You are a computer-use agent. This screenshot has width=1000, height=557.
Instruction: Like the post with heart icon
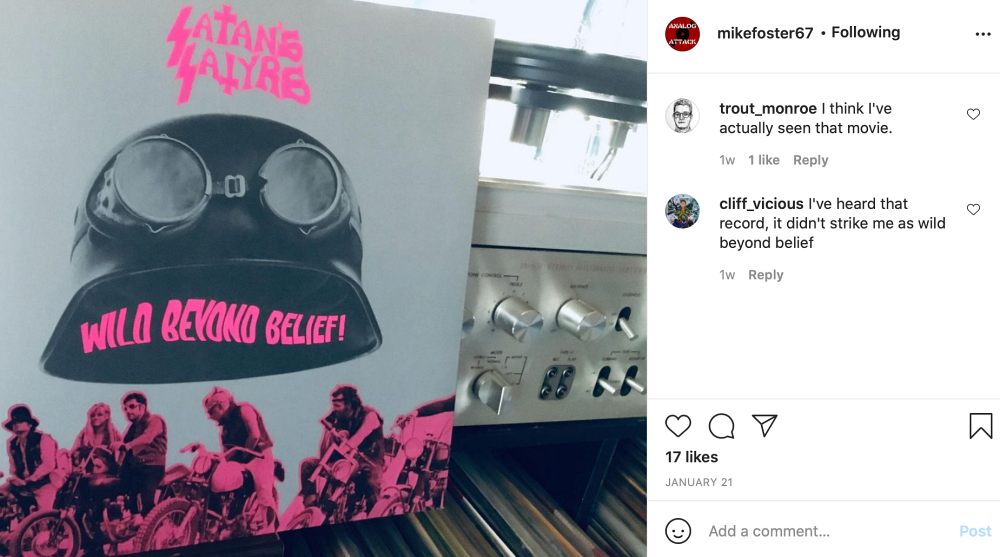(678, 426)
